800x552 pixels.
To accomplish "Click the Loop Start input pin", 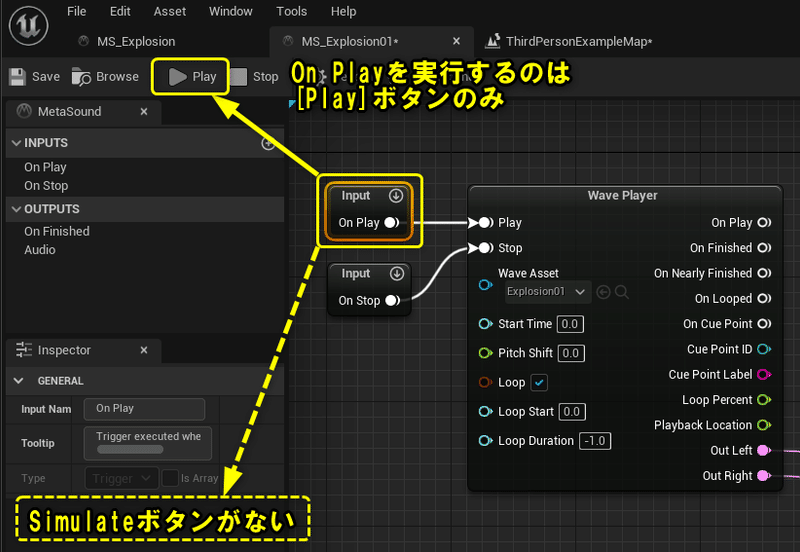I will pos(485,411).
